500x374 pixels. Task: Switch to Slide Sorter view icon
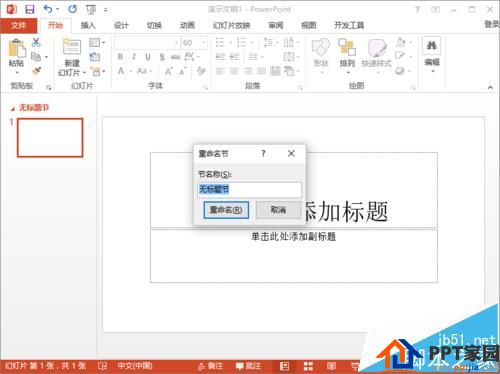tap(308, 367)
